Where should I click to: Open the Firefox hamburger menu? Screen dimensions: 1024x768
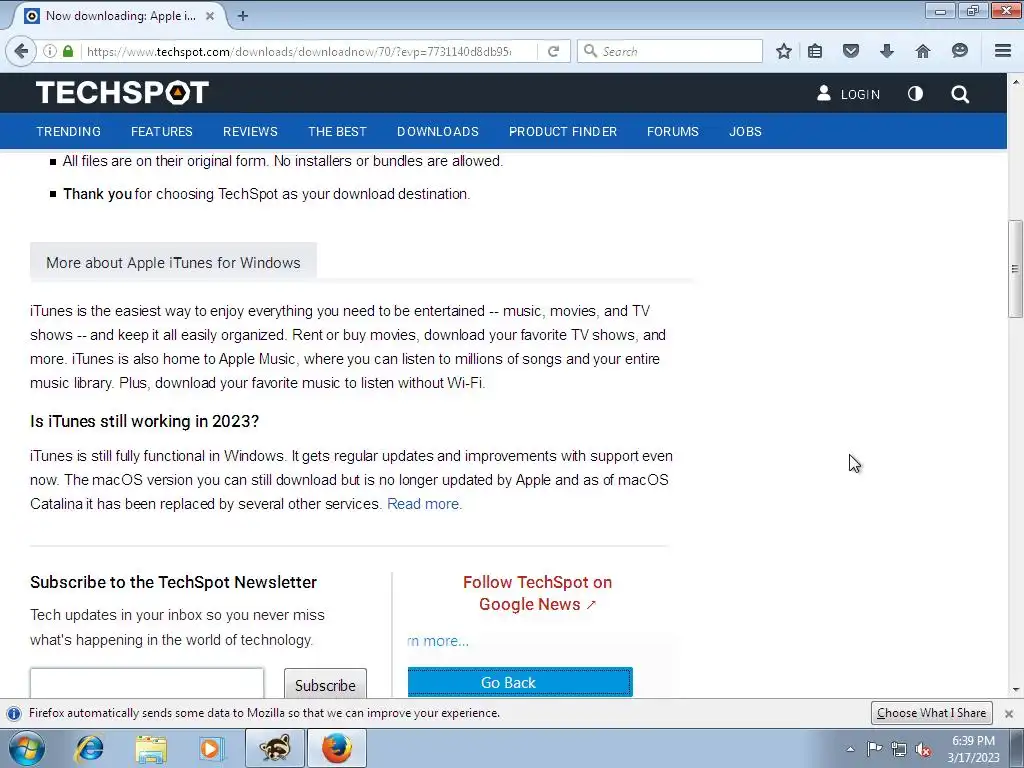point(1003,51)
